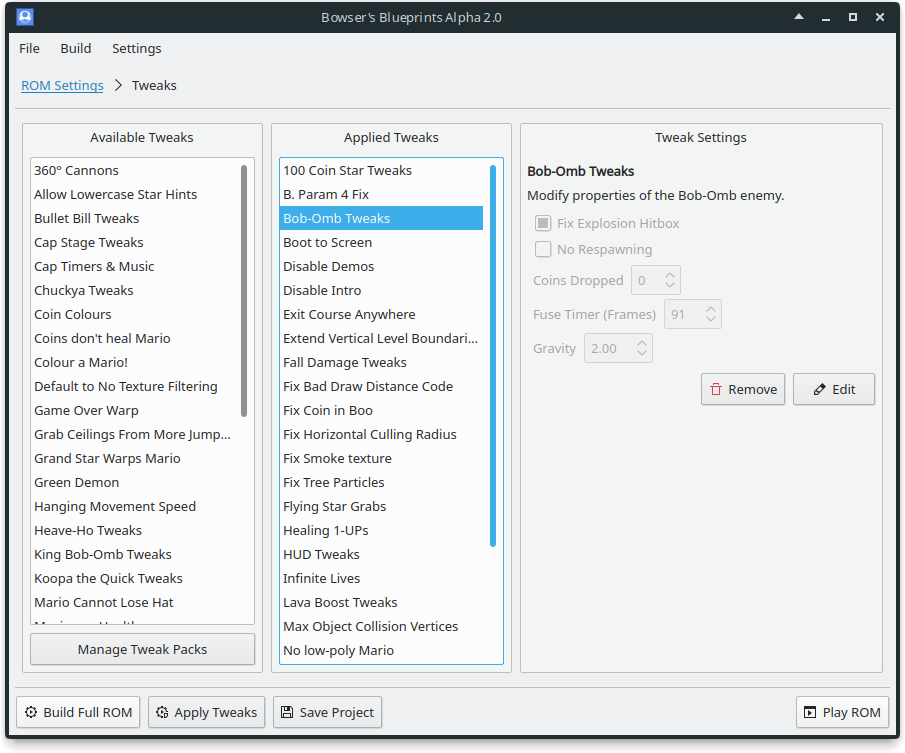Select B. Param 4 Fix applied tweak
This screenshot has height=753, width=905.
coord(382,194)
